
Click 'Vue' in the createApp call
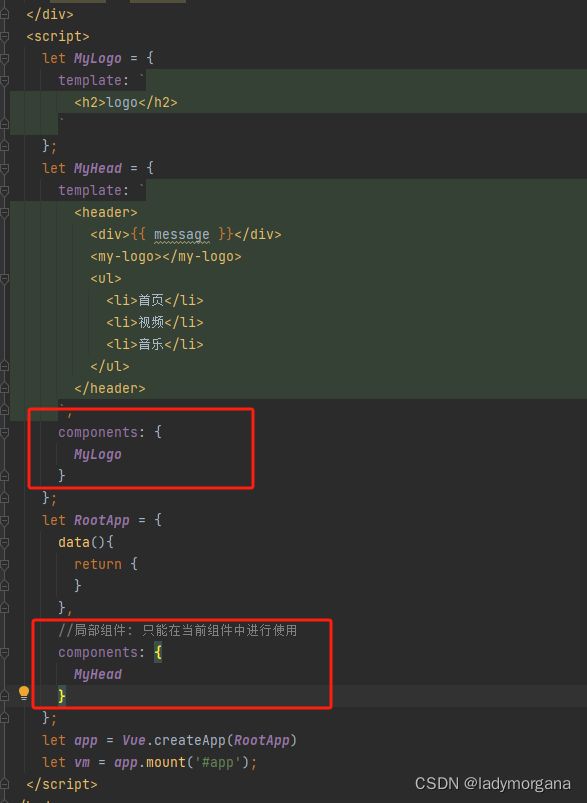tap(134, 740)
